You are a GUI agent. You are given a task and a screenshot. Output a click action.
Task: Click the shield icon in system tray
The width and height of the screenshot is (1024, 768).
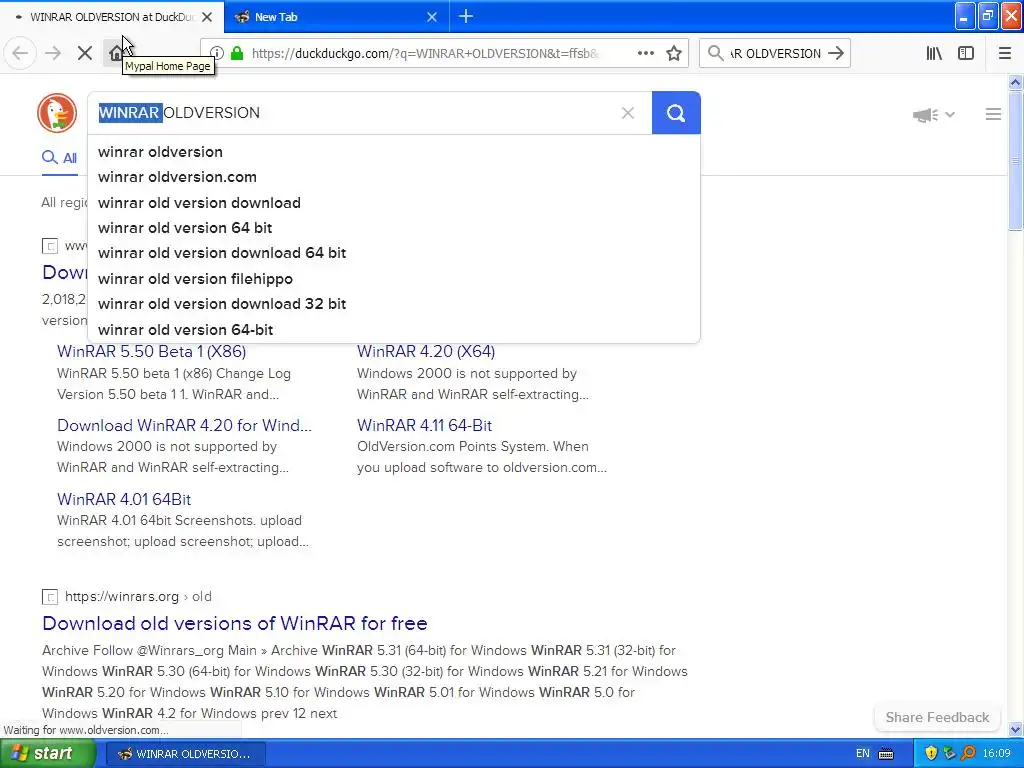tap(931, 753)
